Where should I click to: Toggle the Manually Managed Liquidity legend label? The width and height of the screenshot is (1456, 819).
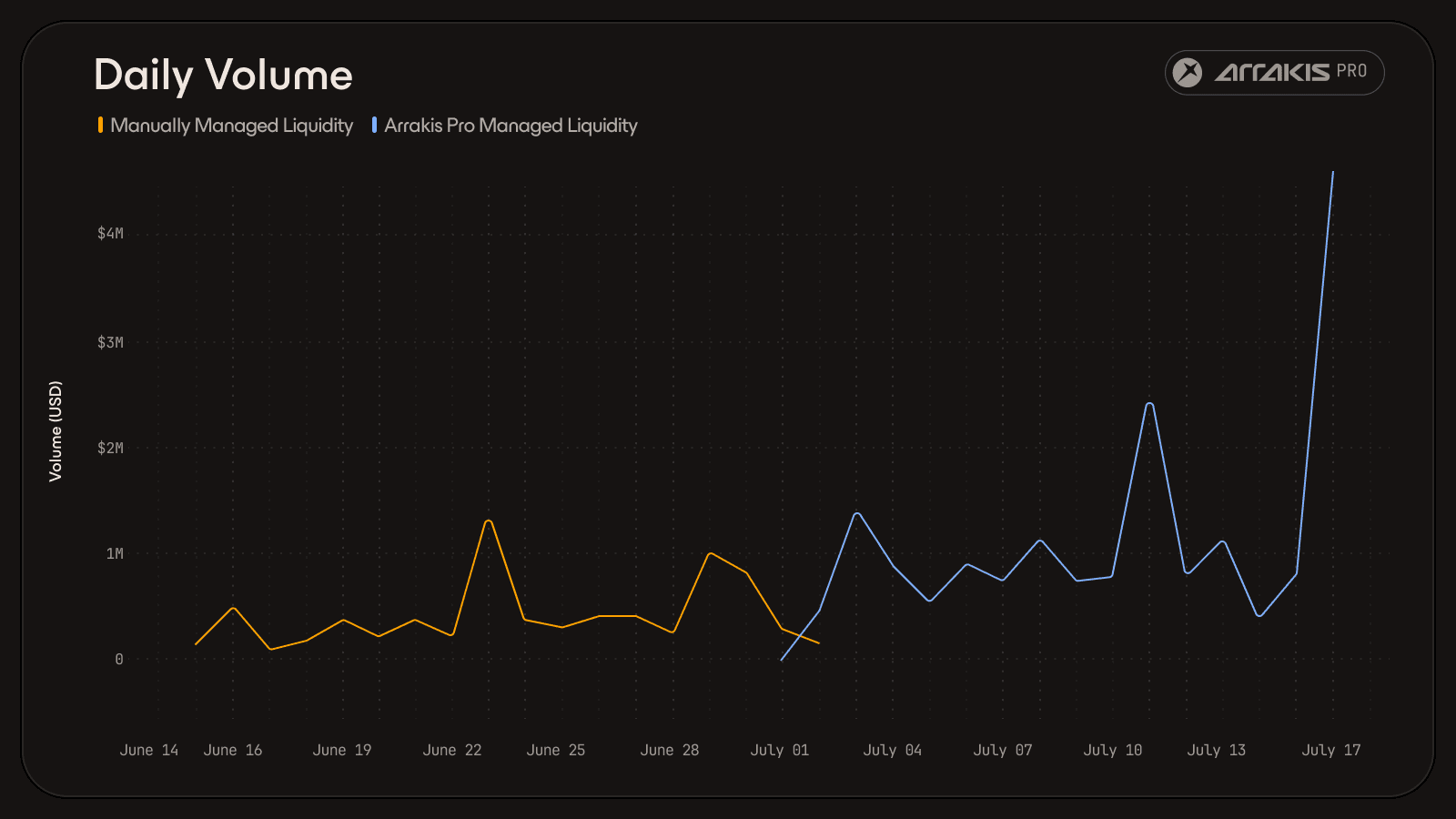(x=231, y=126)
